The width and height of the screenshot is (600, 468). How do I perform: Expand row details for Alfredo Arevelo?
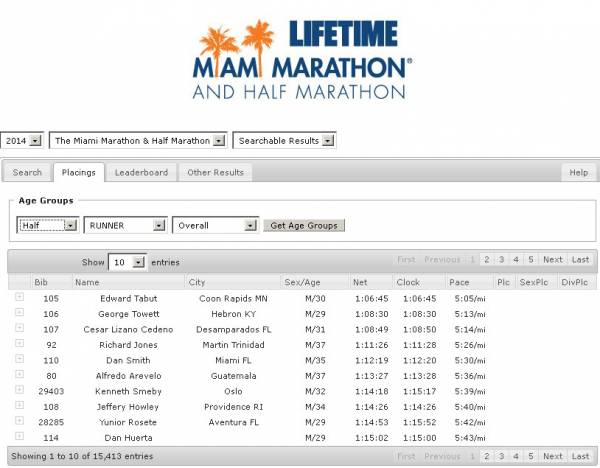[x=20, y=374]
